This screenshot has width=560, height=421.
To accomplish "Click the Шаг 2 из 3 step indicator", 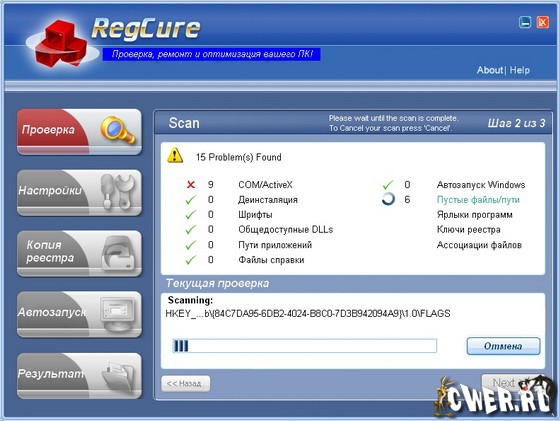I will (516, 123).
